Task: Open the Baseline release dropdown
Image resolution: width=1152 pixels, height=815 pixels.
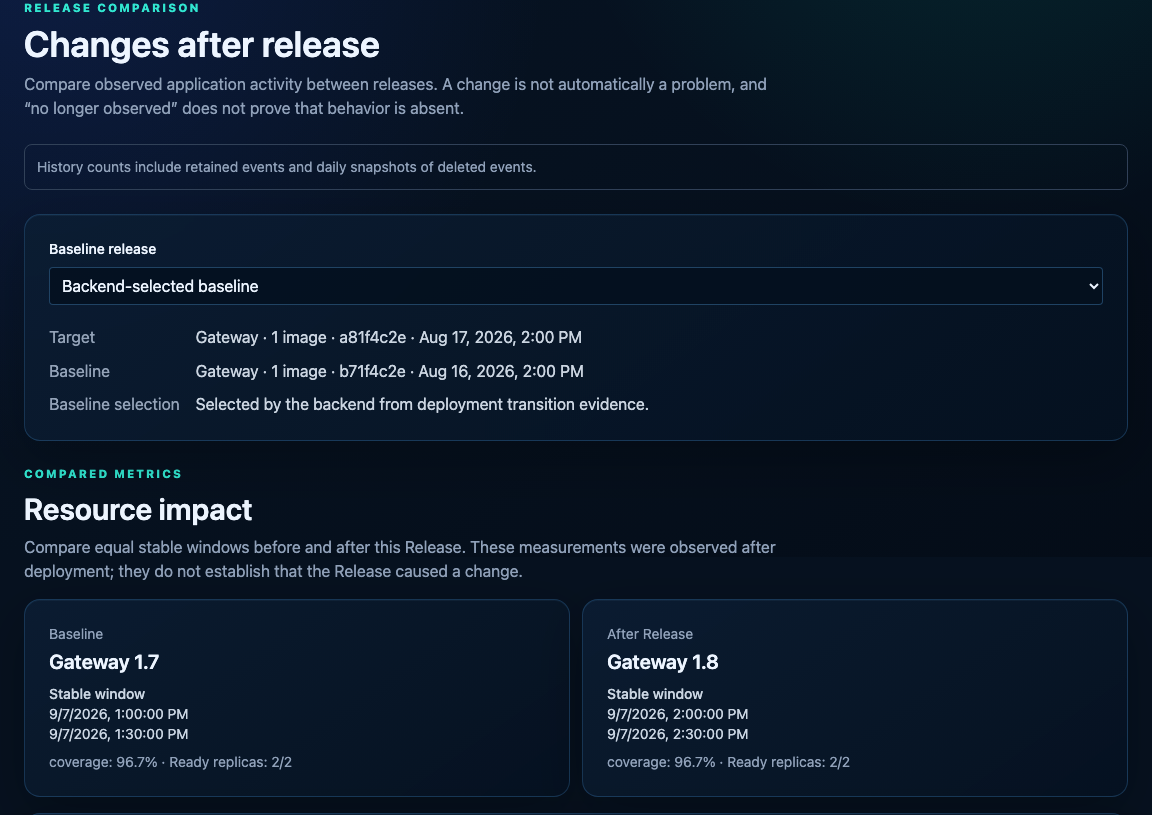Action: point(575,286)
